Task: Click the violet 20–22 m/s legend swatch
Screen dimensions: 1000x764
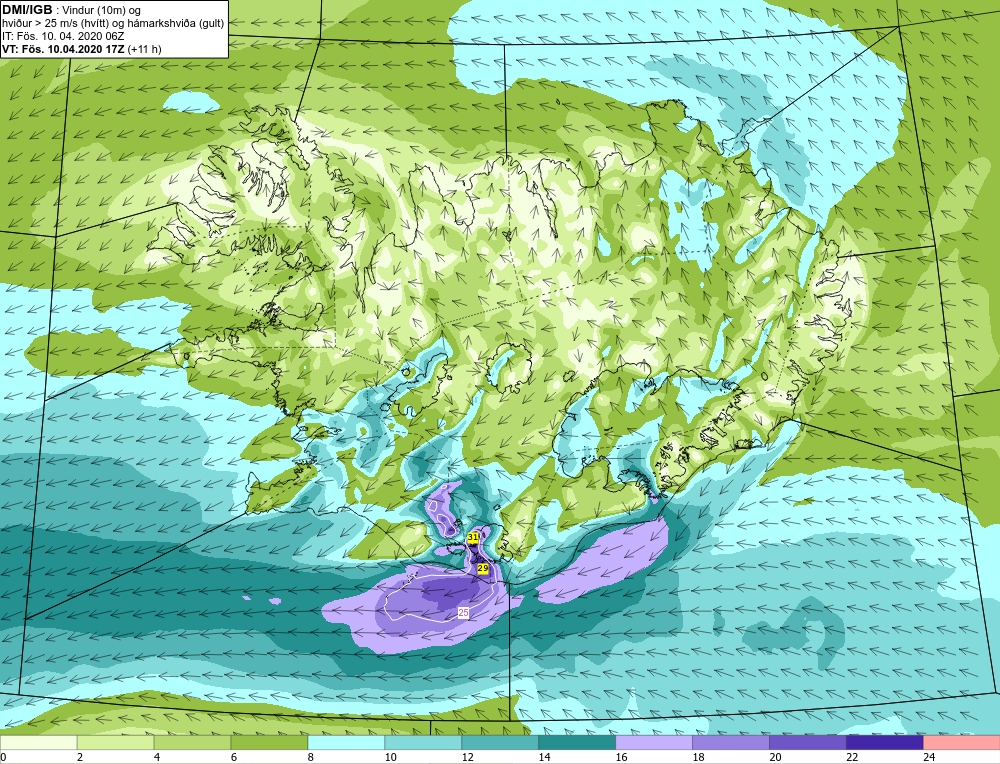Action: [807, 742]
